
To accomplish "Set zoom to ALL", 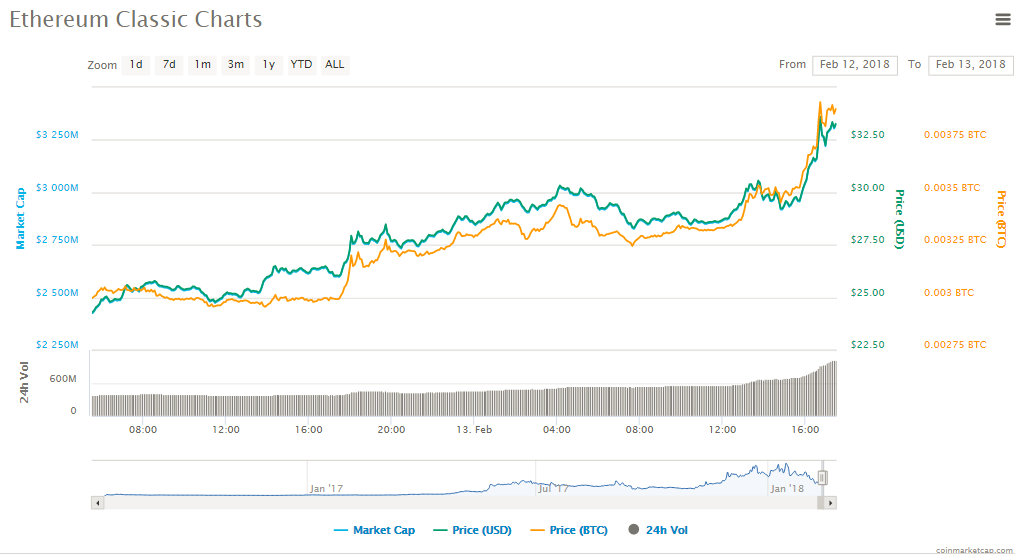I will pos(335,65).
